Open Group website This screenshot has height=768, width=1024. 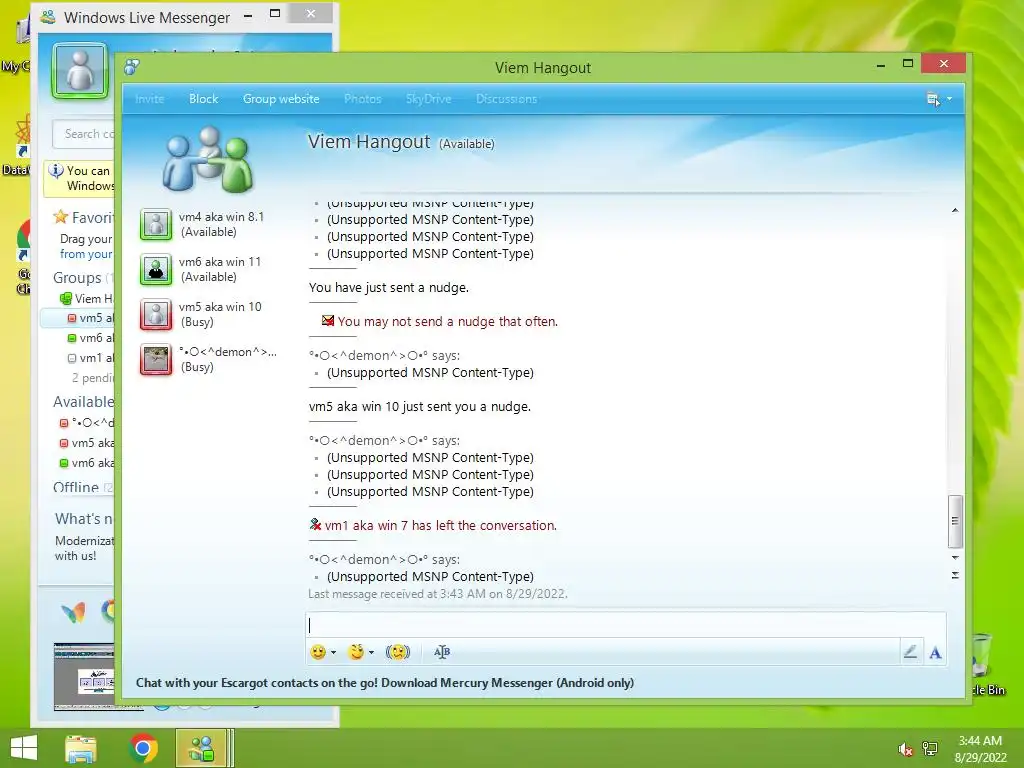(281, 99)
